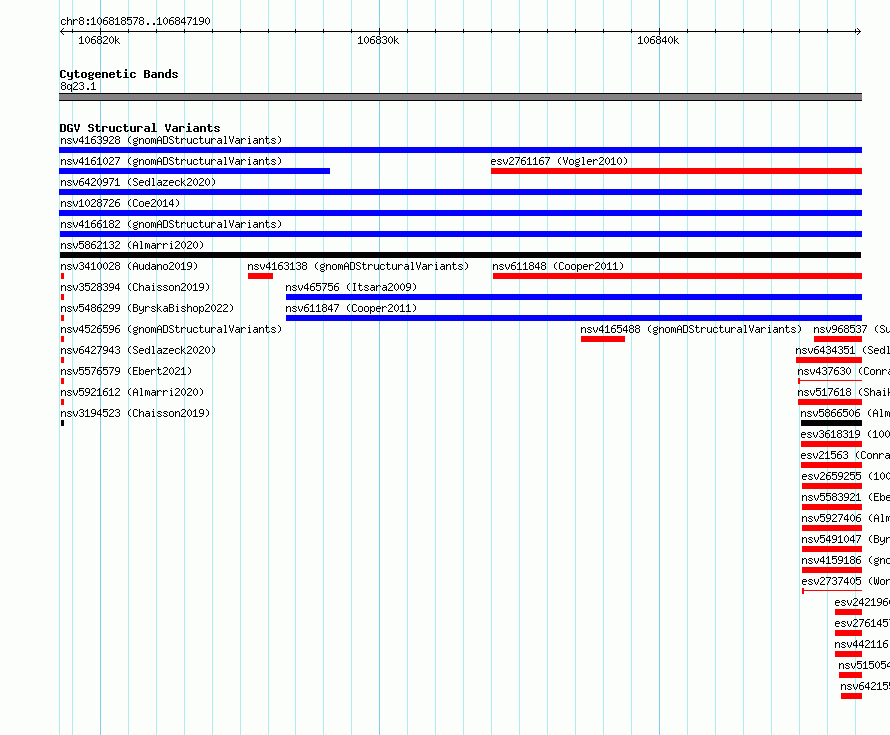Click the nsv4166182 variant label
The width and height of the screenshot is (890, 735).
[171, 224]
